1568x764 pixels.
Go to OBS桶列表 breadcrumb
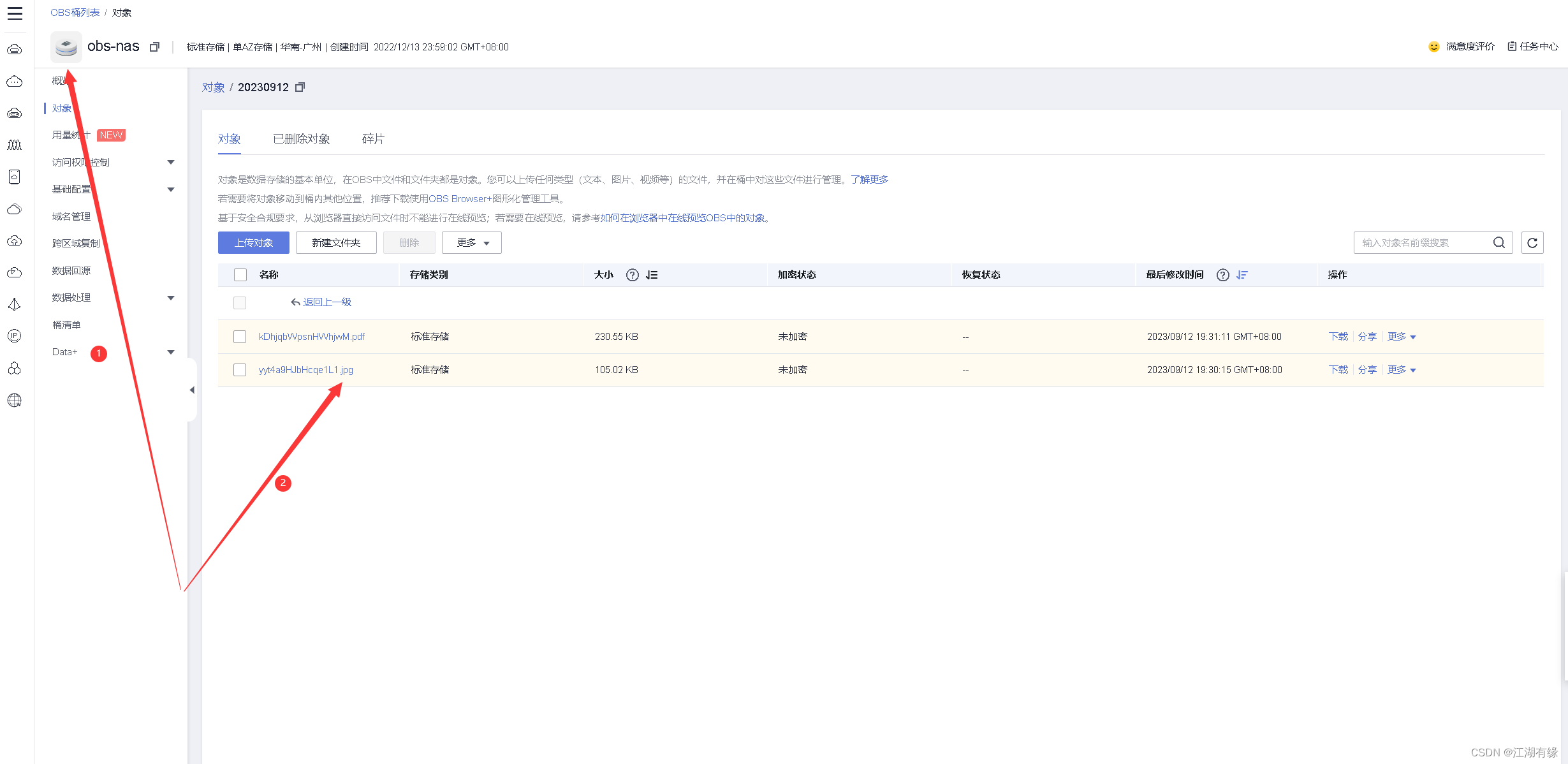coord(75,13)
